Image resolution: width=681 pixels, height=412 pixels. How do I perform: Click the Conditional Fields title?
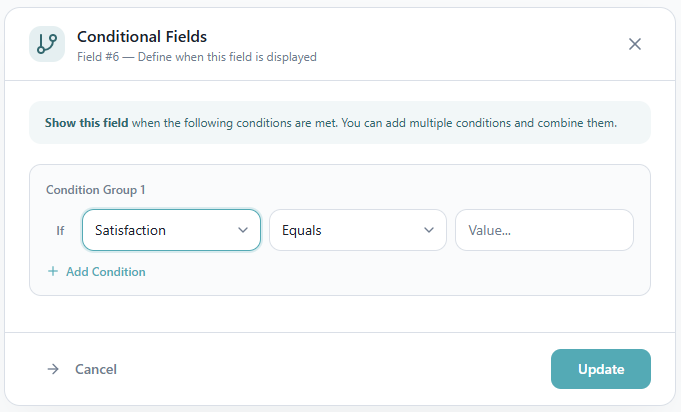pos(142,37)
